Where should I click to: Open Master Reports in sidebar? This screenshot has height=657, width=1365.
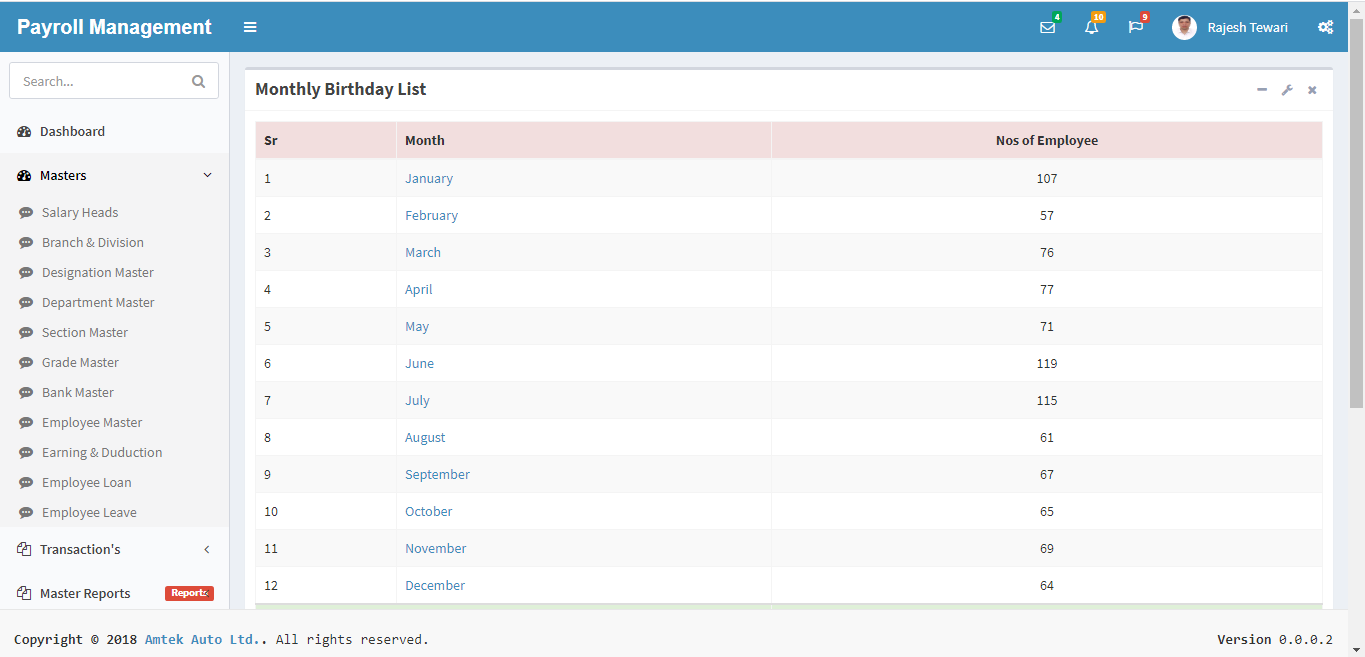click(85, 593)
